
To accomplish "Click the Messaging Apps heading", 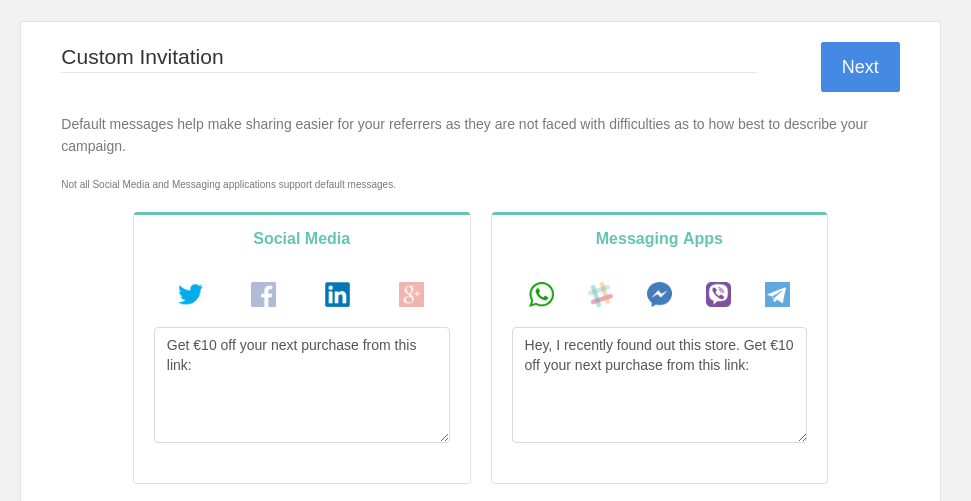I will 659,238.
